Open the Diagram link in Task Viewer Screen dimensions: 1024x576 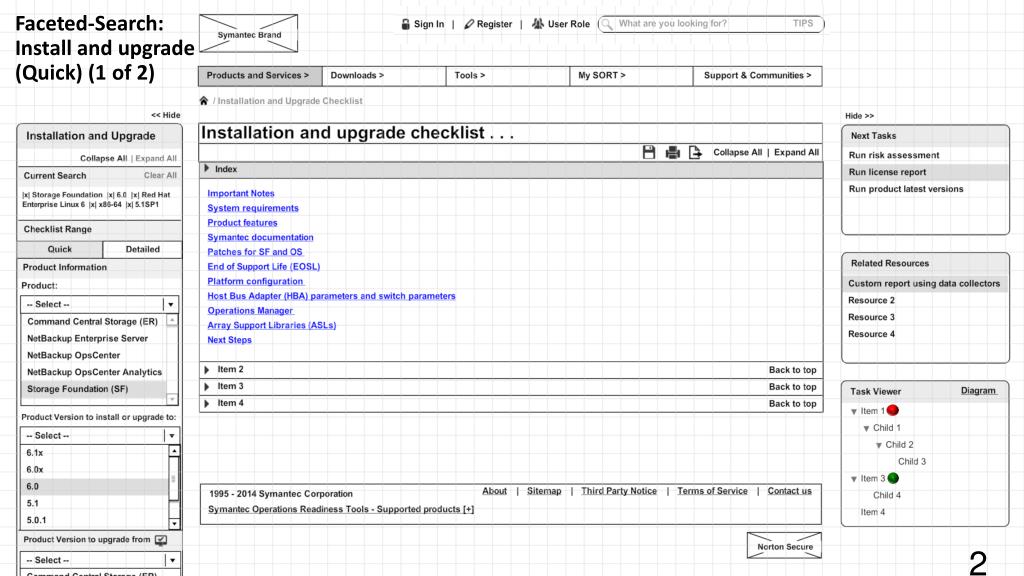[978, 391]
